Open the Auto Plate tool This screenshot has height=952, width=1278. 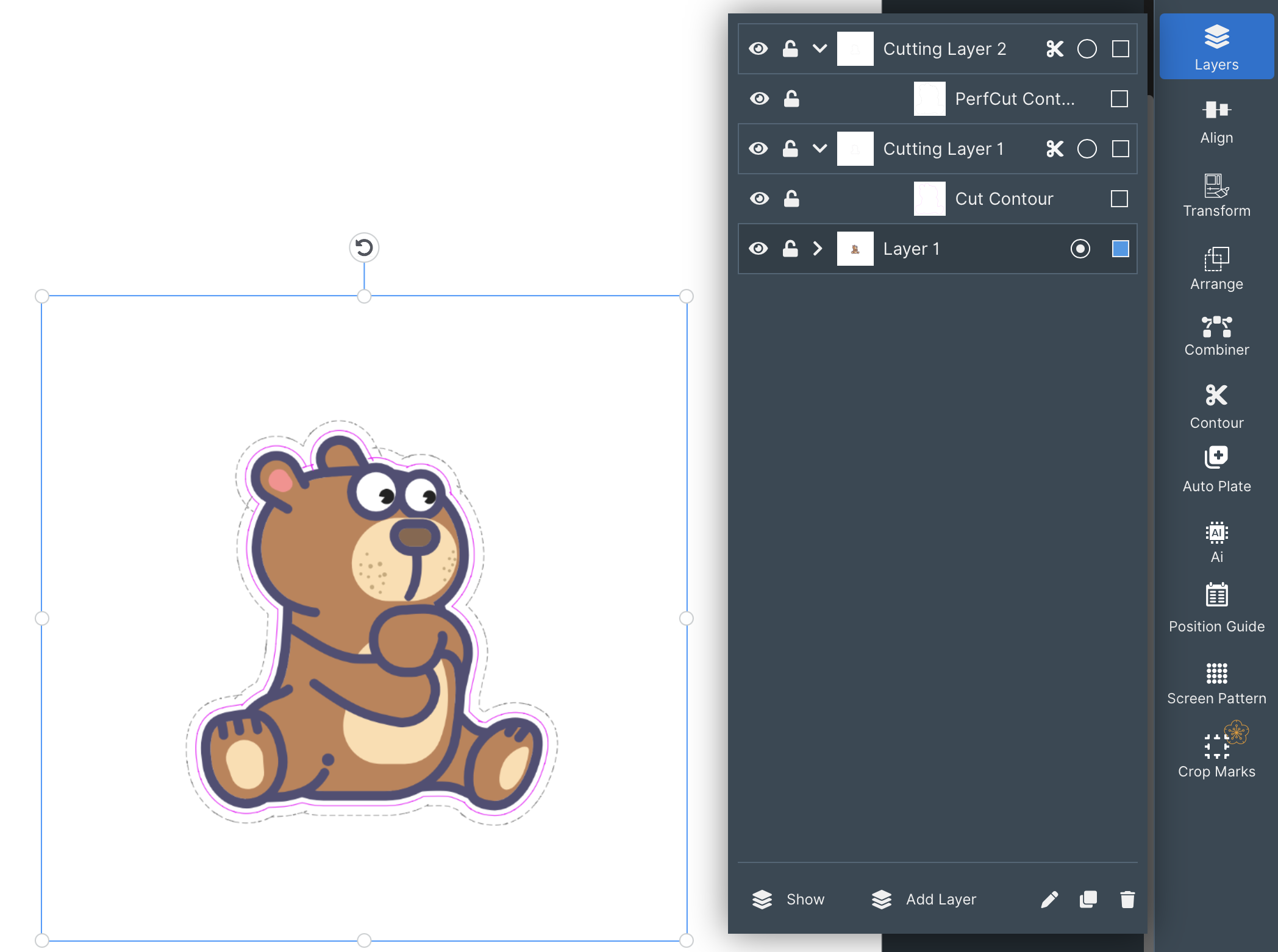click(x=1216, y=469)
